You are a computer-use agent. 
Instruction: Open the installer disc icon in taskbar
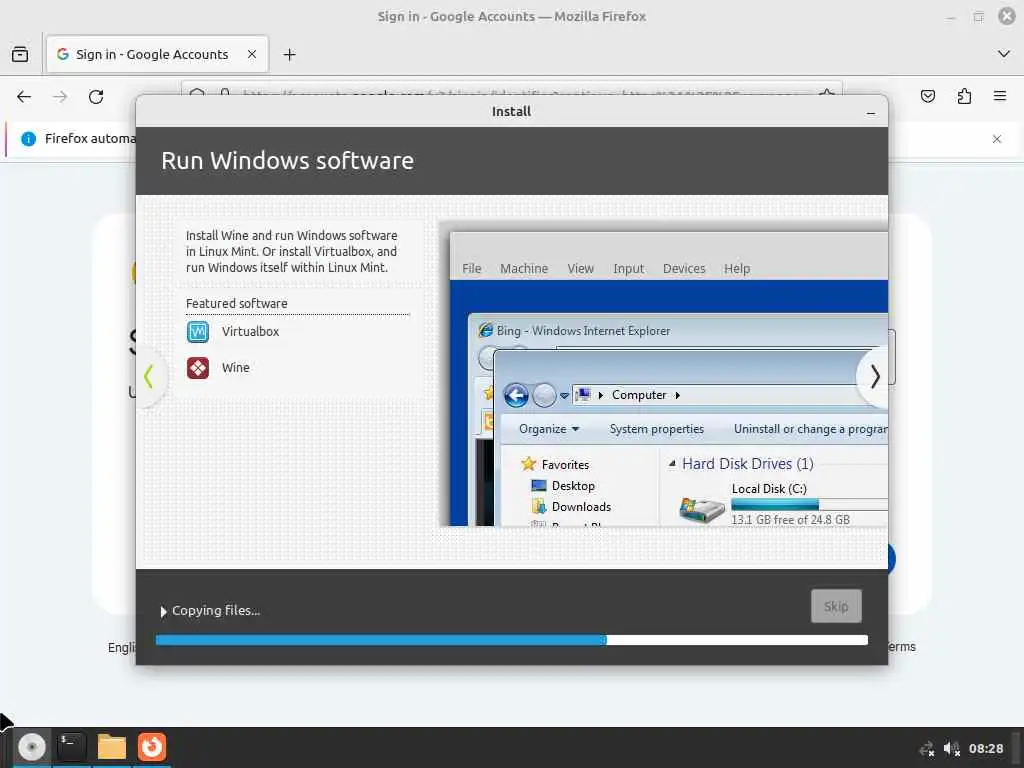(31, 746)
